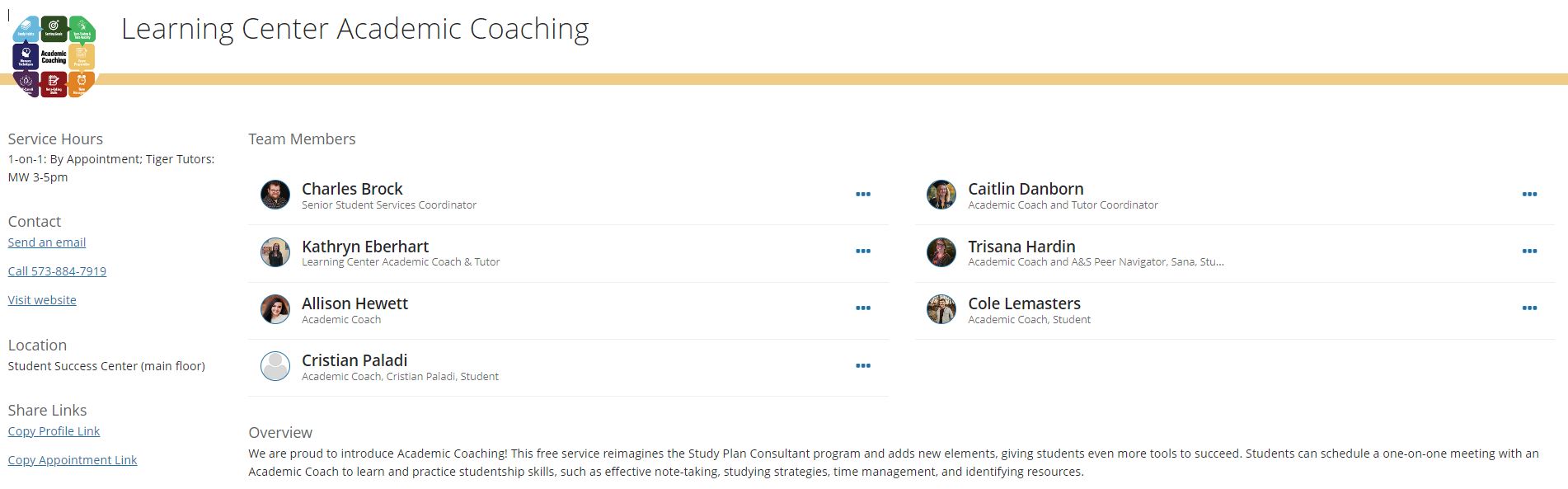This screenshot has height=489, width=1568.
Task: Open the options menu for Caitlin Danborn
Action: point(1531,195)
